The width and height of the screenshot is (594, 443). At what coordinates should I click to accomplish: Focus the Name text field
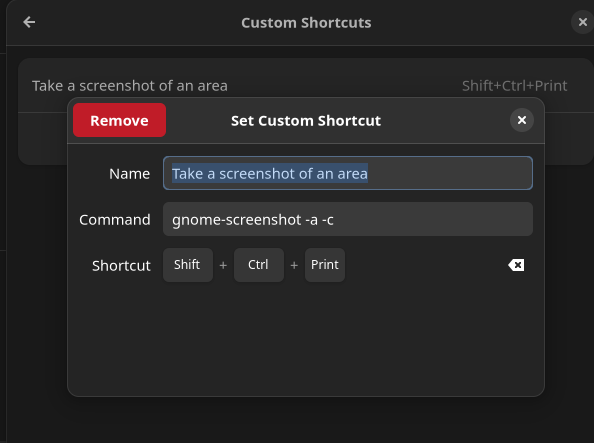coord(348,173)
